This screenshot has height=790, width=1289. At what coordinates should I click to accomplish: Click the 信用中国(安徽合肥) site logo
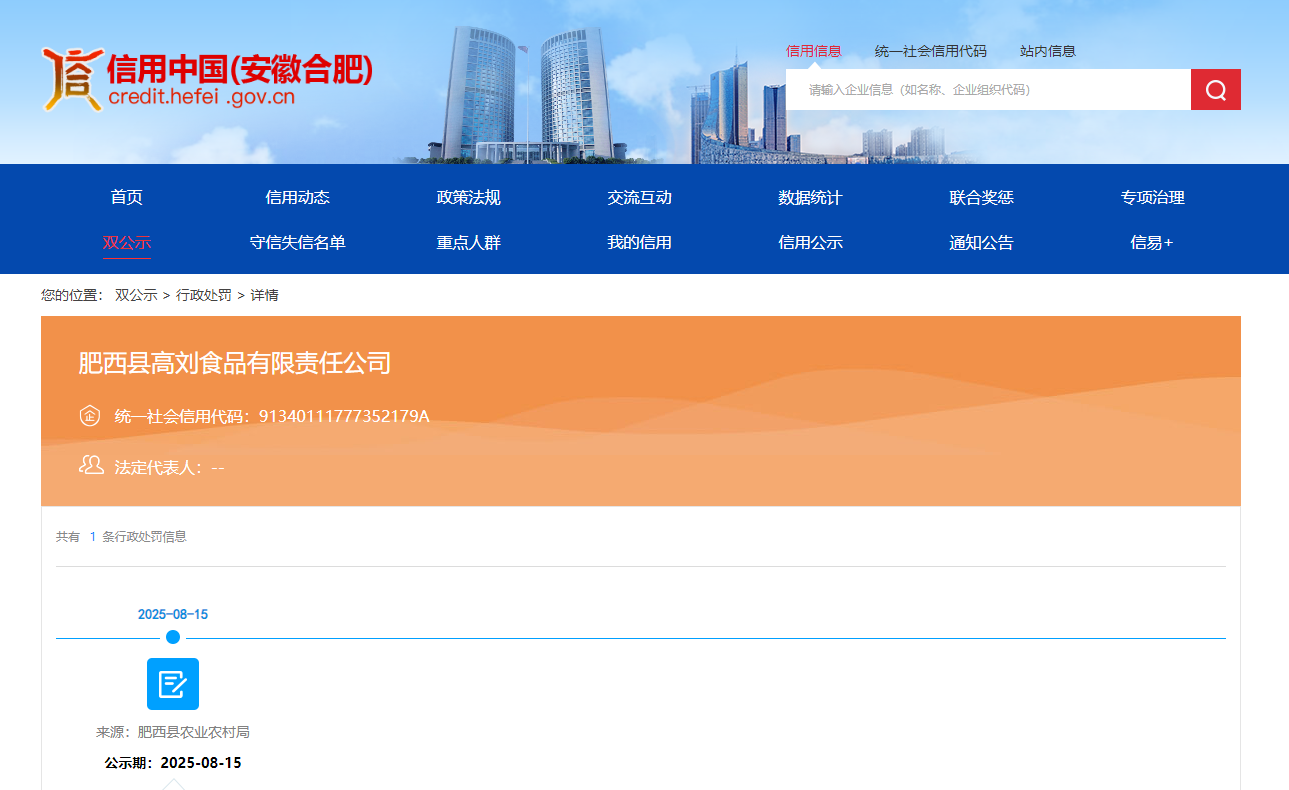point(207,79)
